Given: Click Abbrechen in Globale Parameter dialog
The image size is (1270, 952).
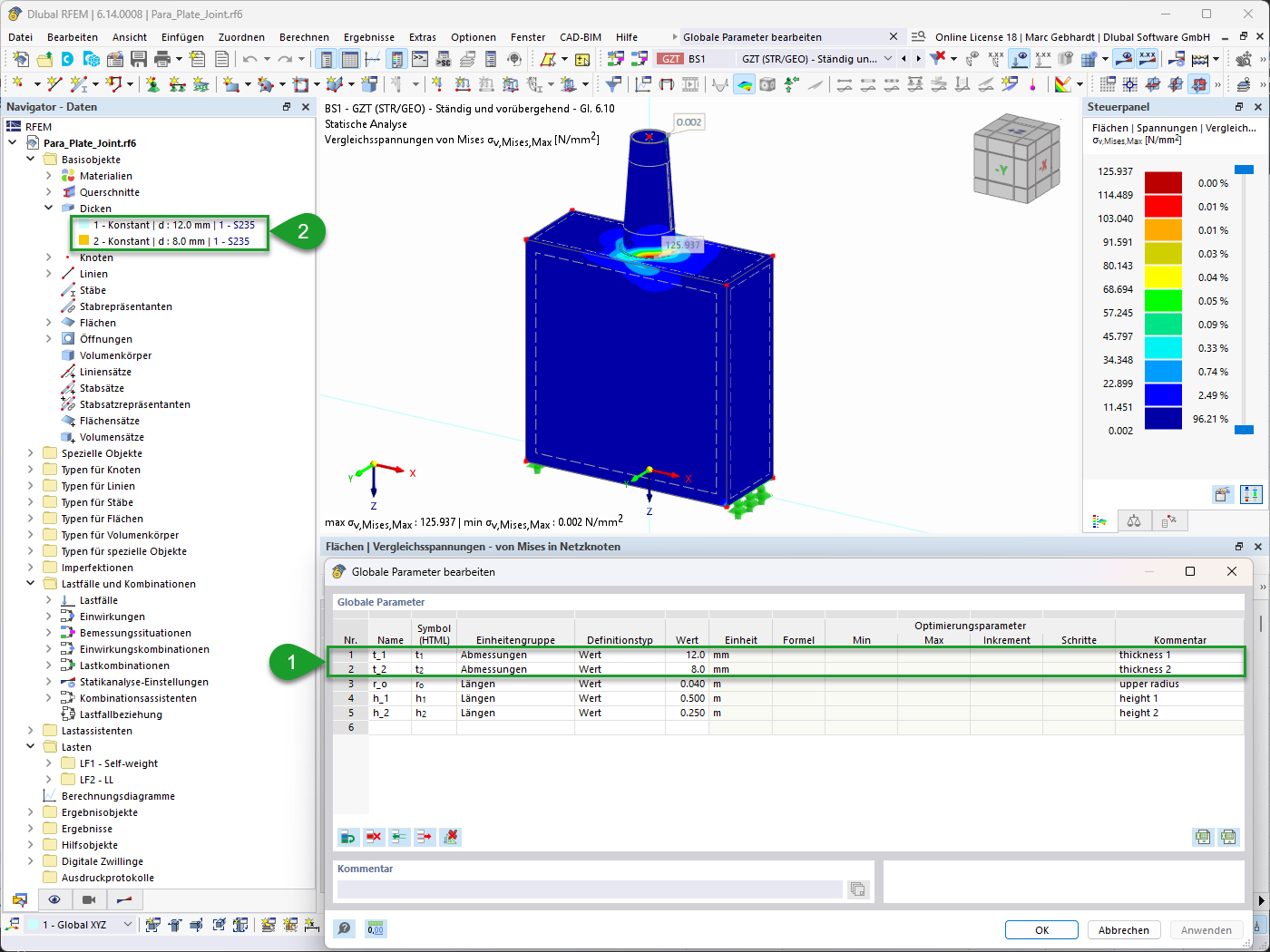Looking at the screenshot, I should [x=1123, y=930].
